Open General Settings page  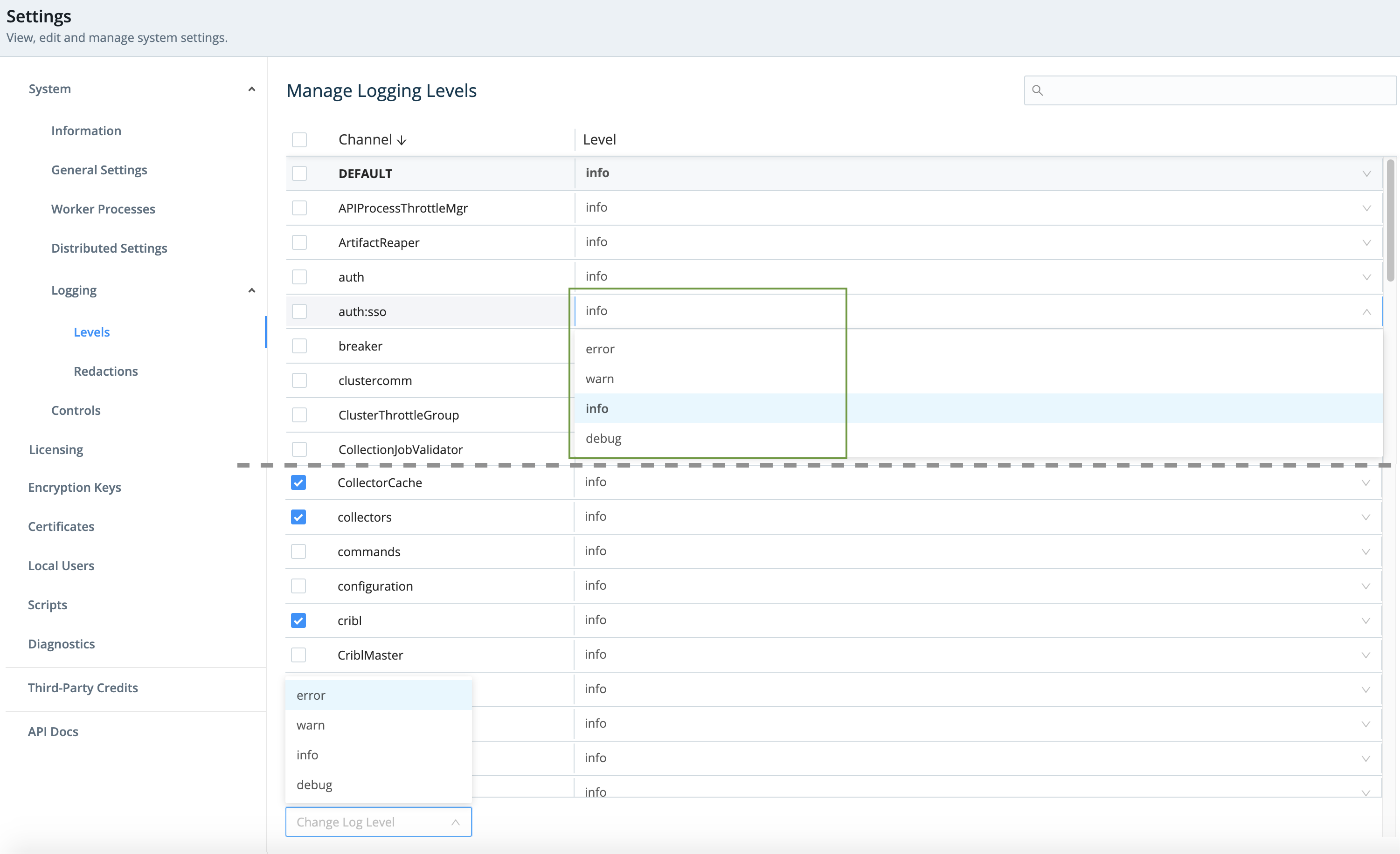point(99,170)
